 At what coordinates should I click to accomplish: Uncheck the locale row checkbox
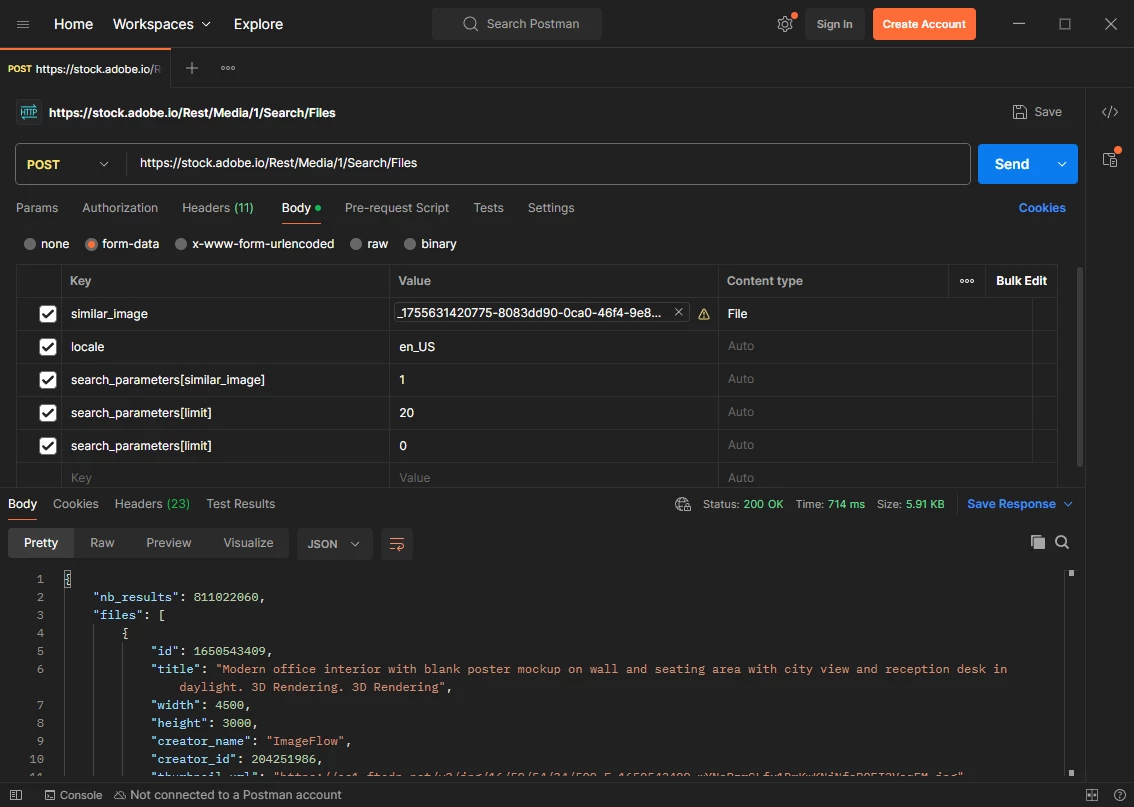pyautogui.click(x=48, y=347)
